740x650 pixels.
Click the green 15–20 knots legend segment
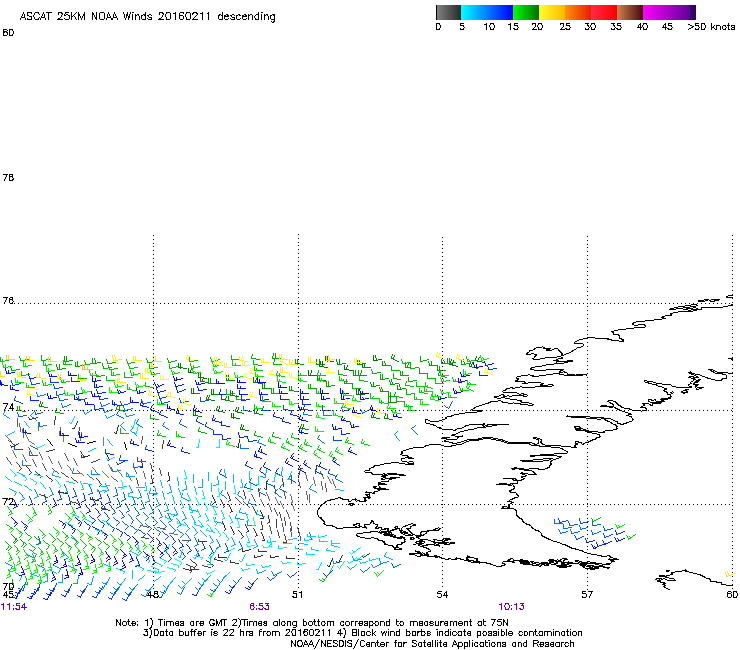(526, 12)
